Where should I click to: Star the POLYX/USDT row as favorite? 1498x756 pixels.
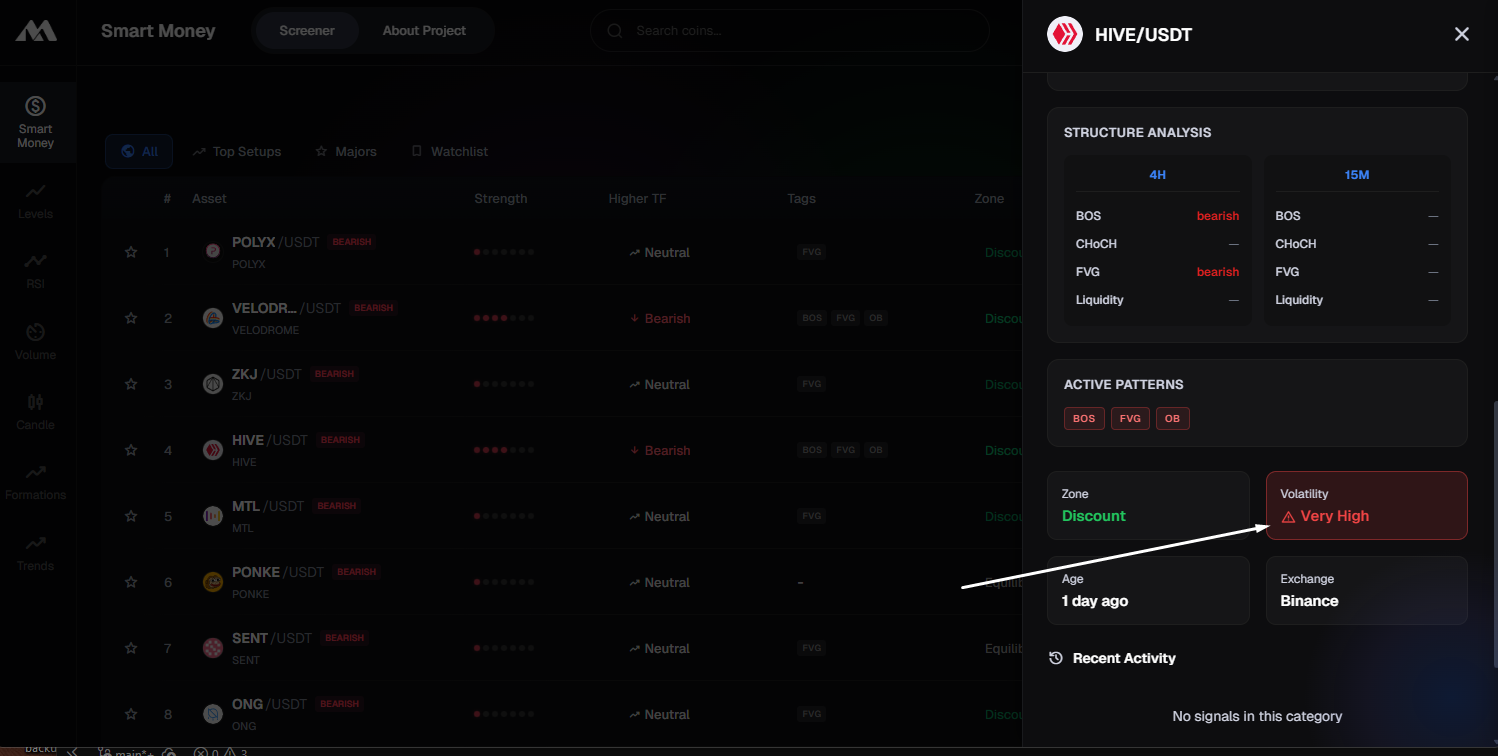(x=131, y=252)
